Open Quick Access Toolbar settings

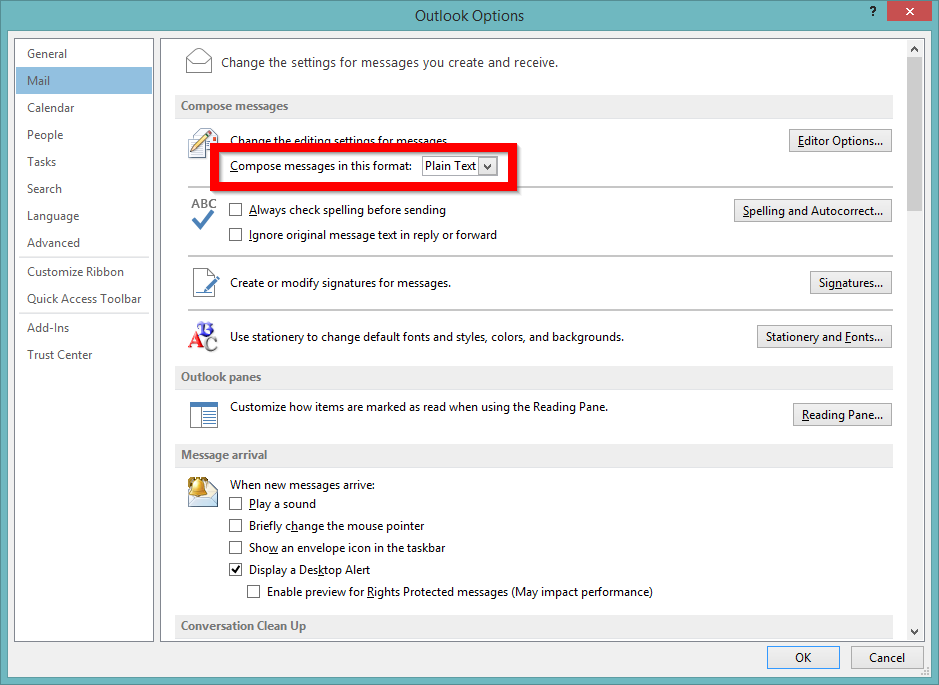84,299
